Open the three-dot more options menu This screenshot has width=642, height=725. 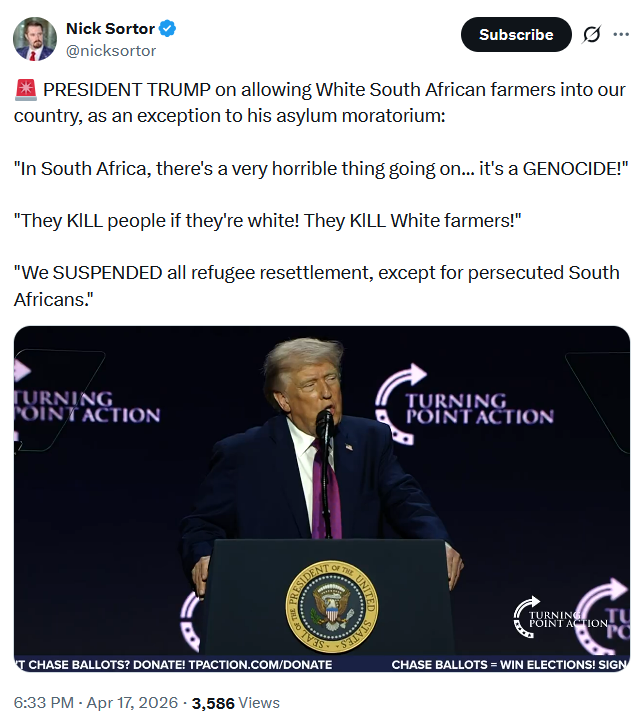pyautogui.click(x=621, y=34)
